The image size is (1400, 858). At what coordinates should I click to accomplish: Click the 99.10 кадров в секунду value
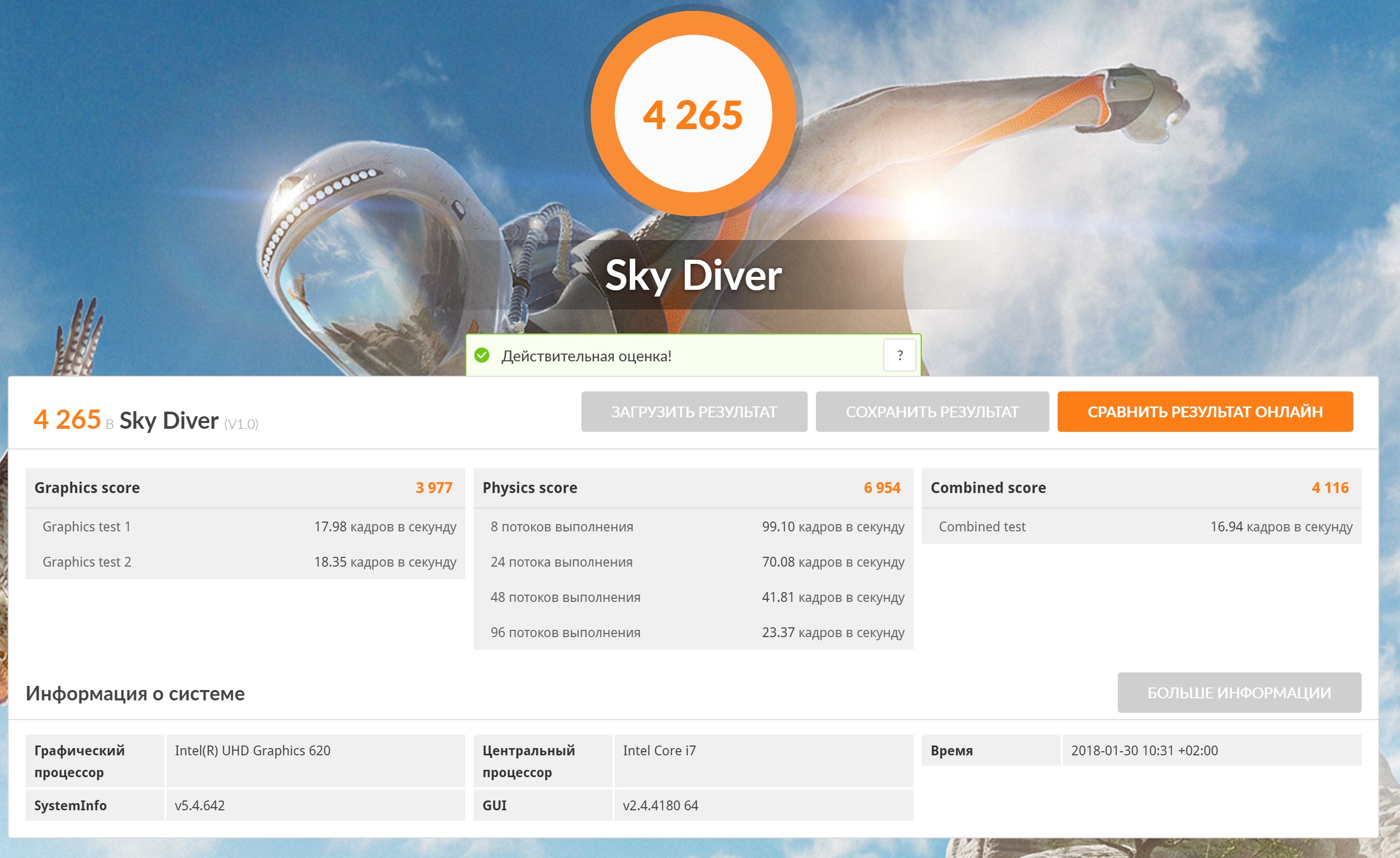pos(833,527)
